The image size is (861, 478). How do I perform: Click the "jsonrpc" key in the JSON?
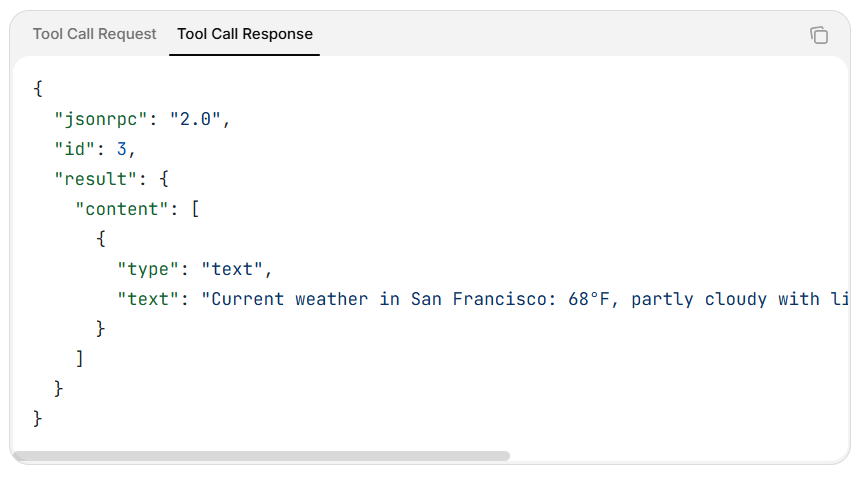(x=101, y=119)
